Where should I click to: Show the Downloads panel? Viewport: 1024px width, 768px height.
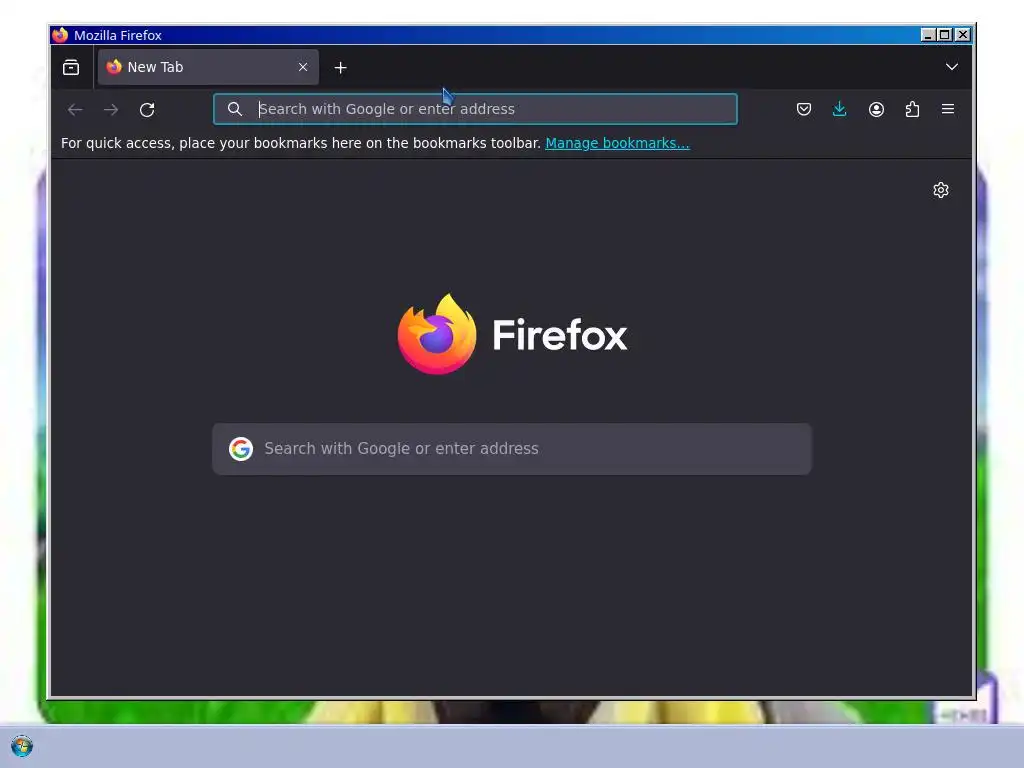[840, 109]
